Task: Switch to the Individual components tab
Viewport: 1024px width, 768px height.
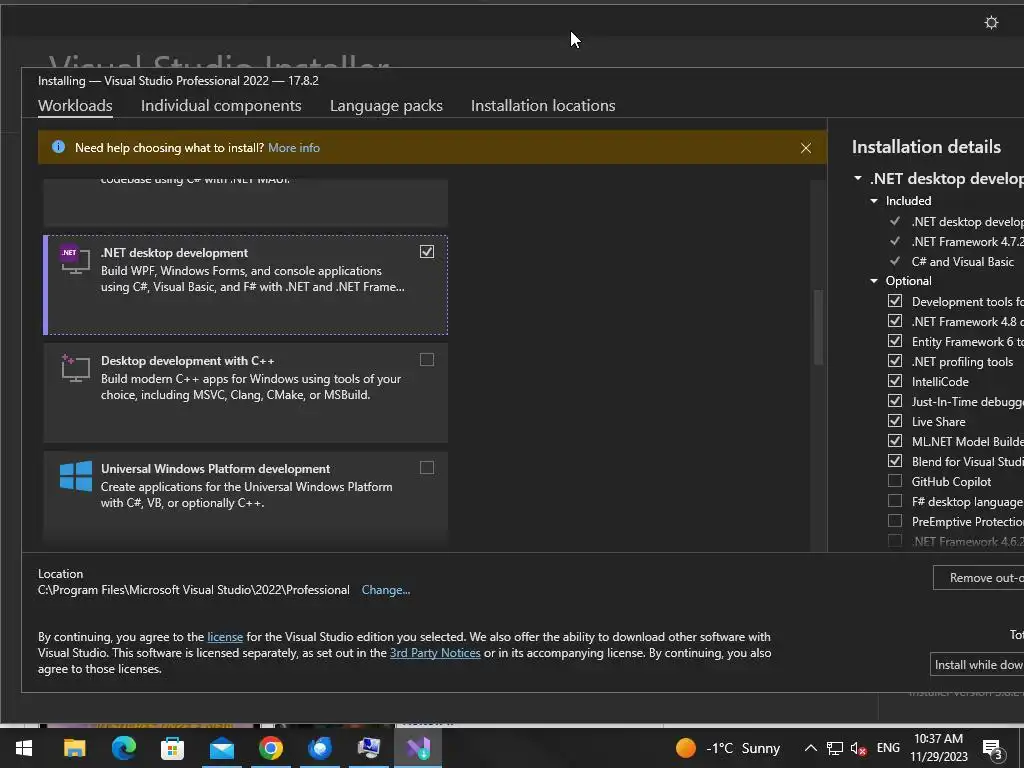Action: [221, 106]
